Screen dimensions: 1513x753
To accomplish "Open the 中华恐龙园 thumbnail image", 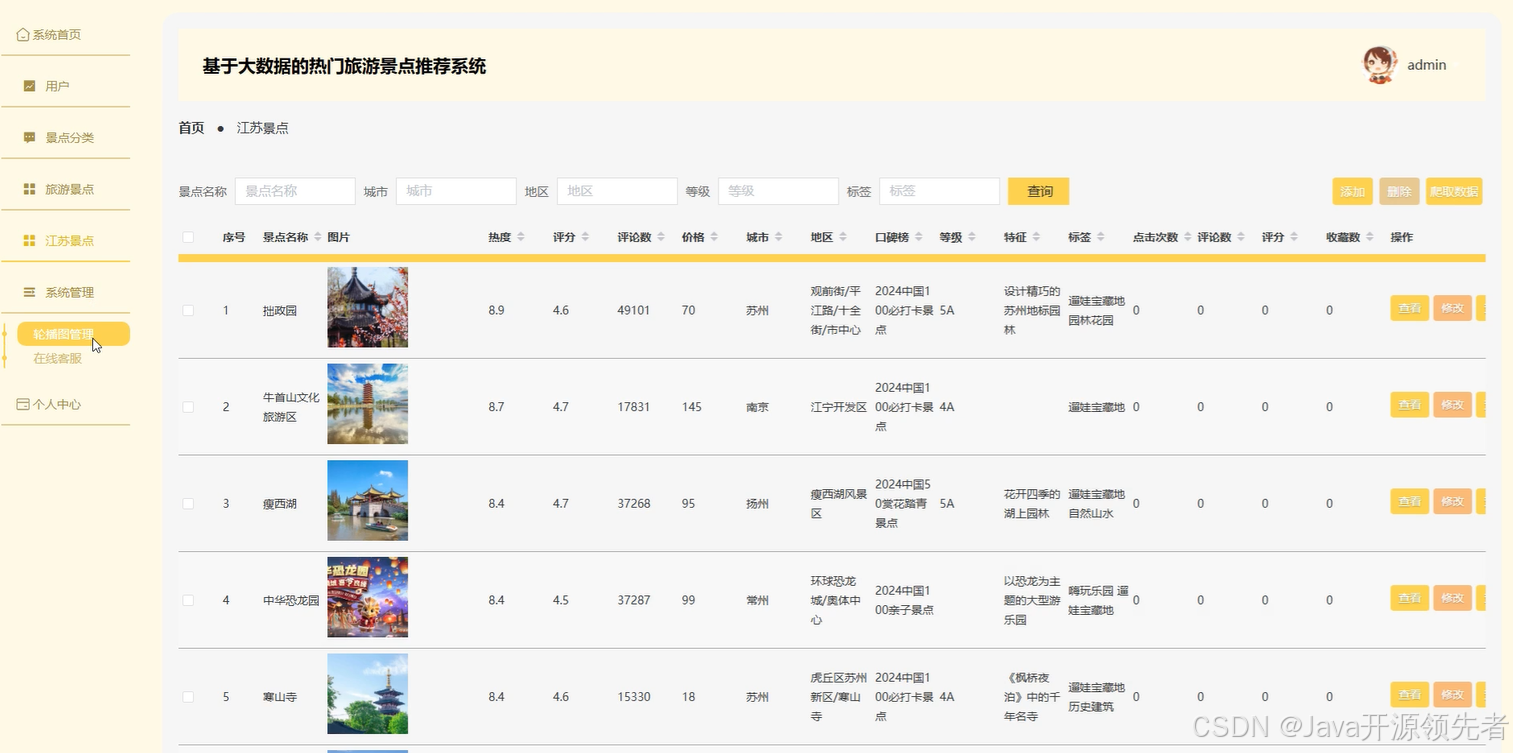I will point(367,597).
